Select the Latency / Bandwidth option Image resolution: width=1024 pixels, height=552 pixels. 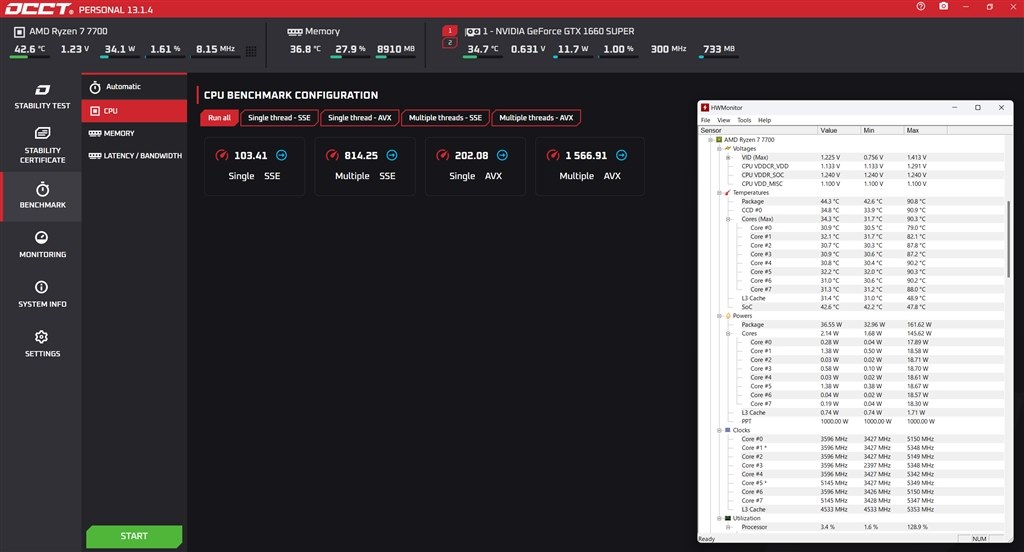pos(134,155)
